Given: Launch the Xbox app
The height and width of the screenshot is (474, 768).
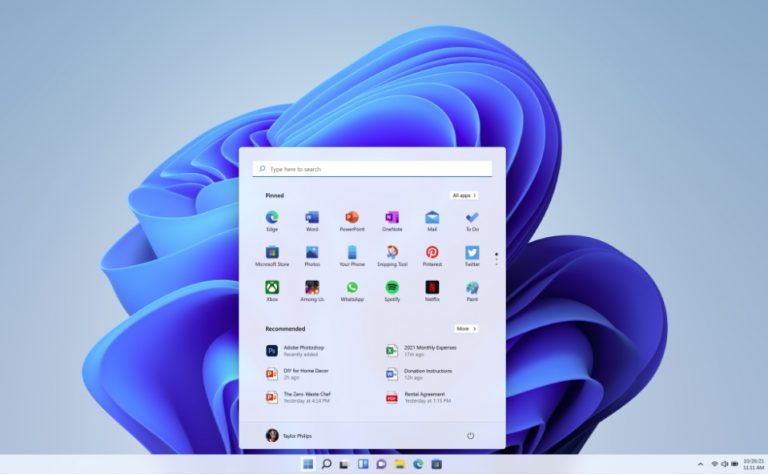Looking at the screenshot, I should (x=272, y=288).
